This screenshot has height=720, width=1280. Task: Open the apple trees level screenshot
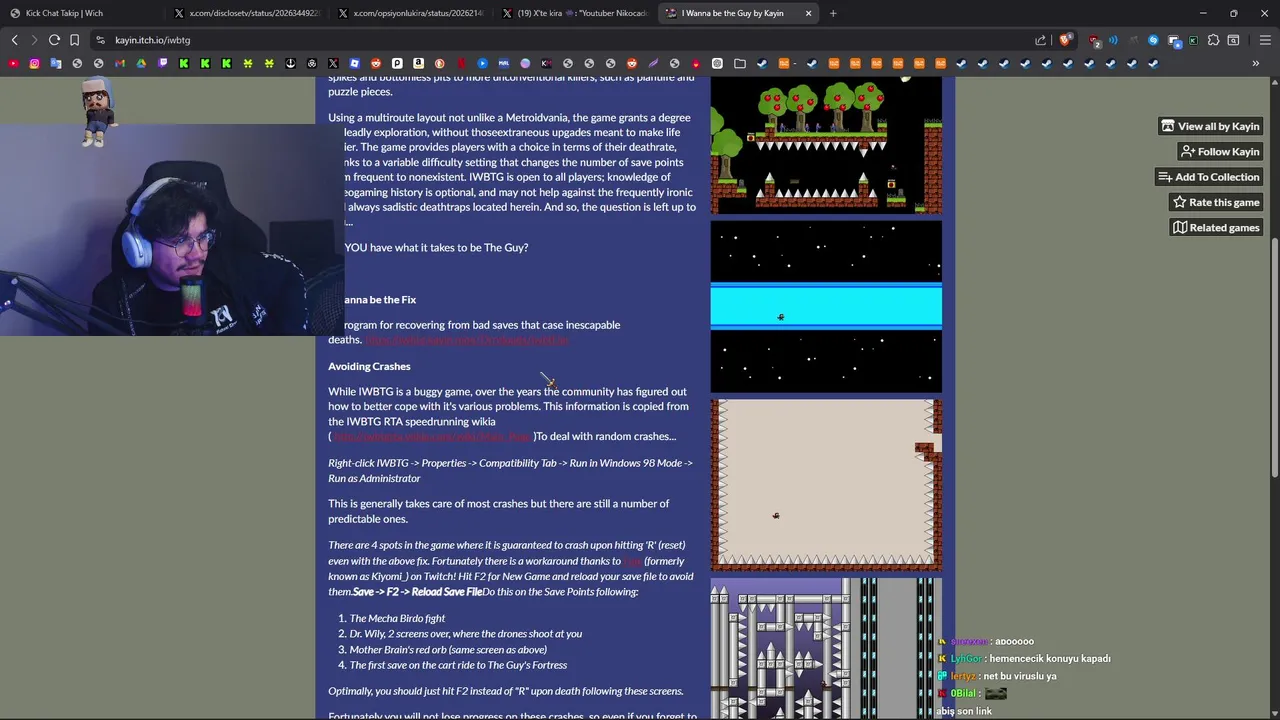pyautogui.click(x=826, y=146)
